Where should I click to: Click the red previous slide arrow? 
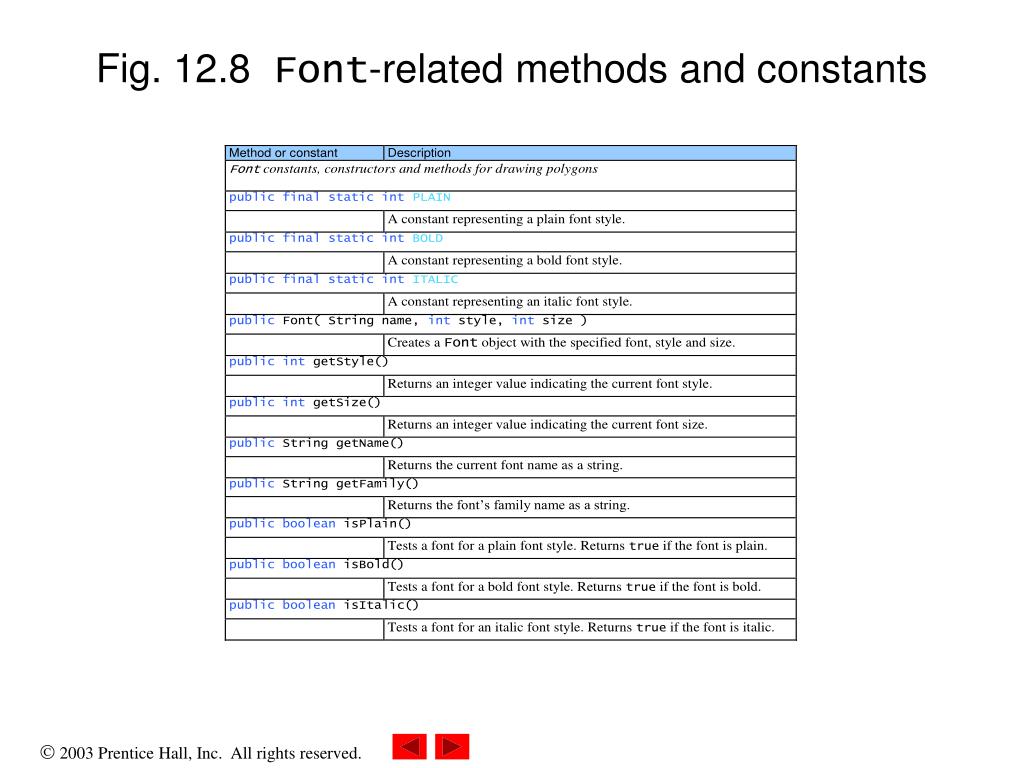coord(409,747)
